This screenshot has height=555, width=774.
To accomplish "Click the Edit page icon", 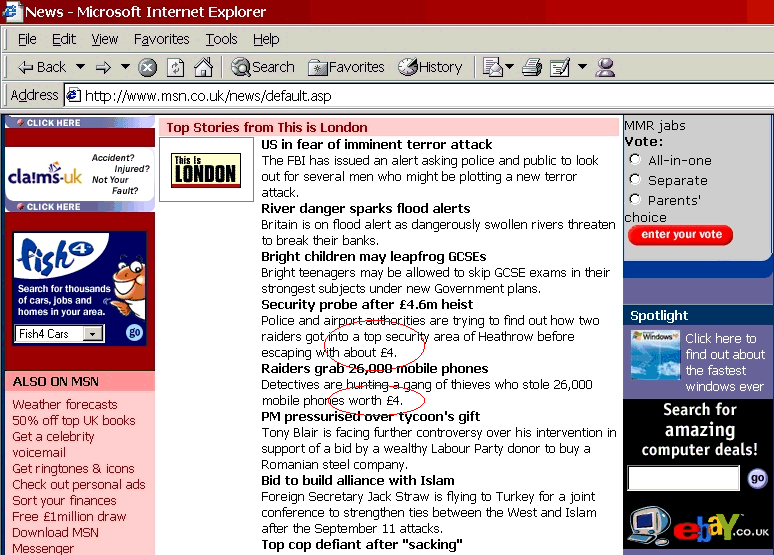I will (x=560, y=67).
